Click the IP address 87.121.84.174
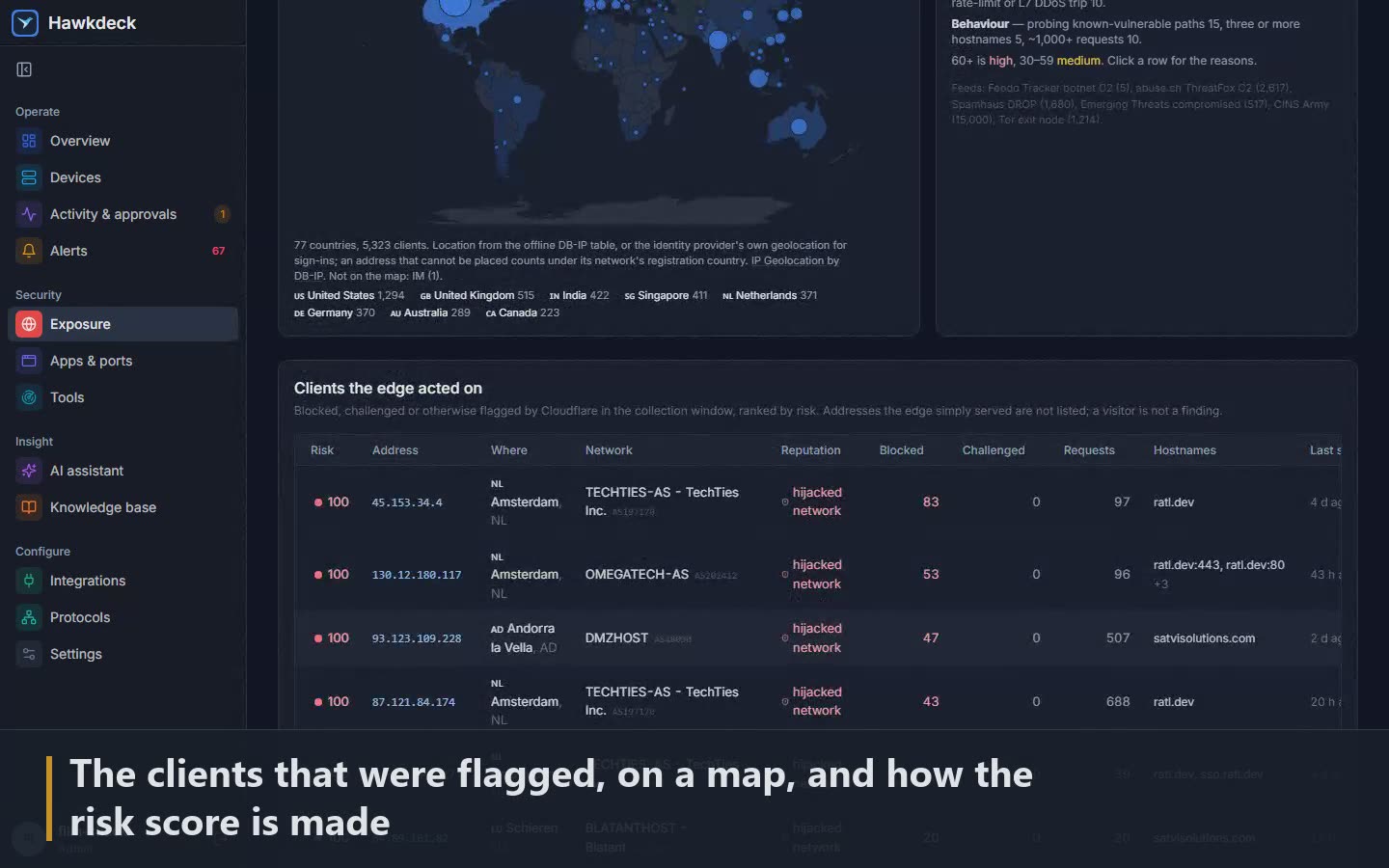The height and width of the screenshot is (868, 1389). pos(414,702)
